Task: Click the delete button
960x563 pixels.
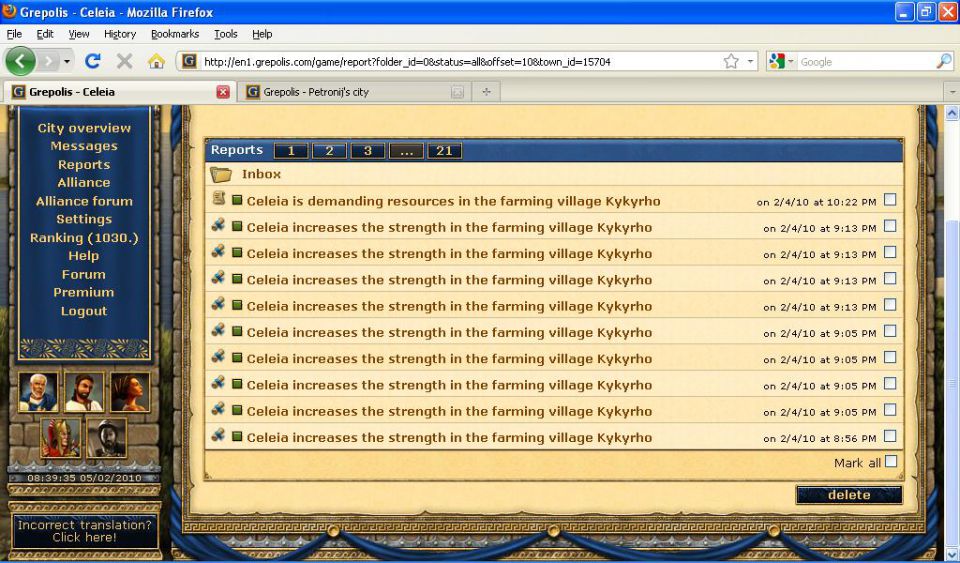Action: 849,495
